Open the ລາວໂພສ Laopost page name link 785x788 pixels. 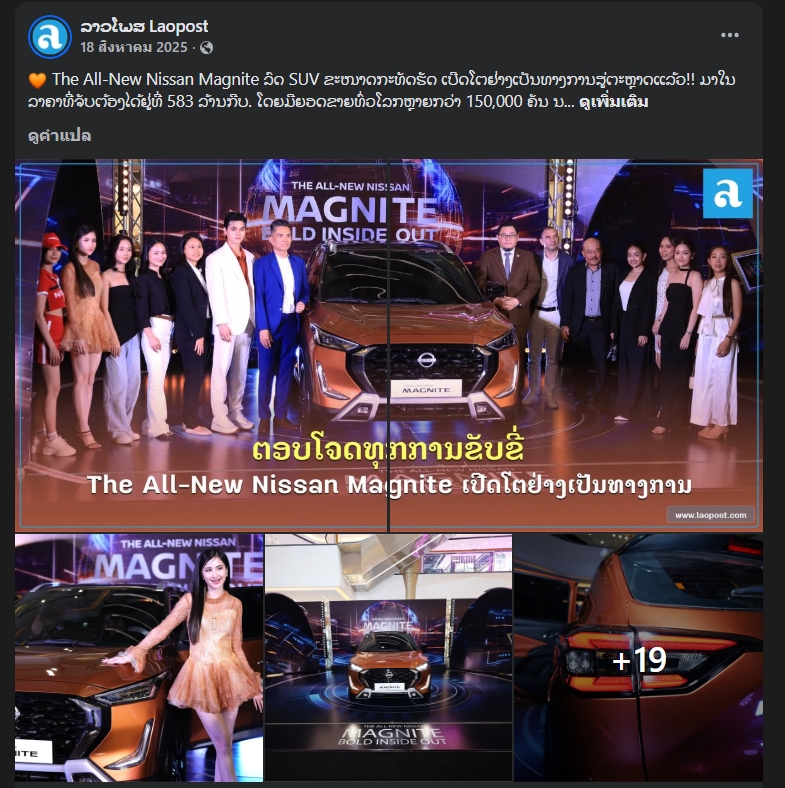(144, 26)
